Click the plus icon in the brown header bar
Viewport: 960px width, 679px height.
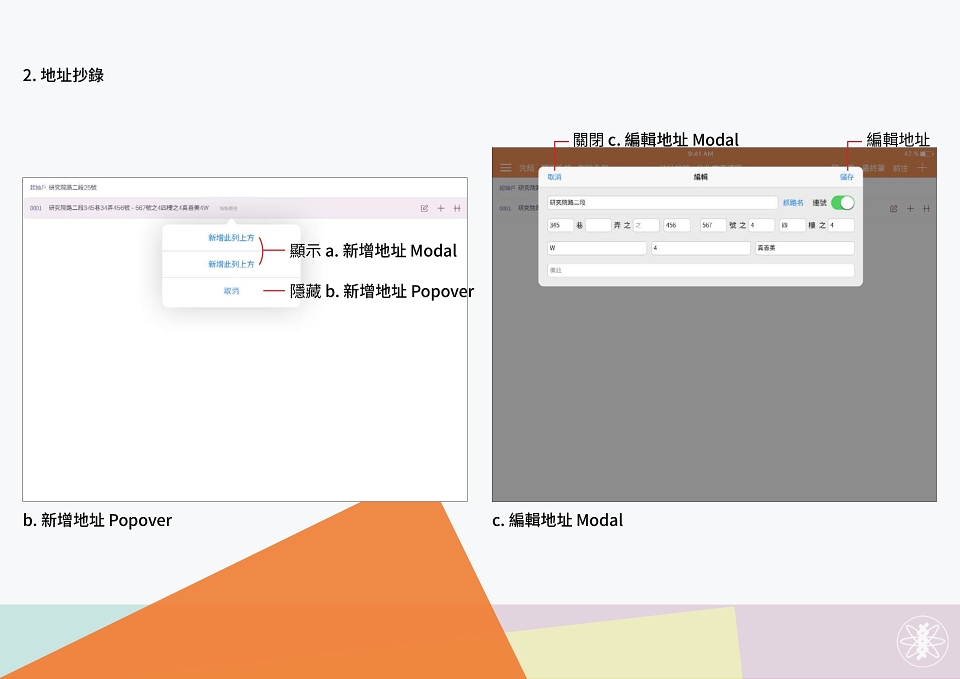(x=922, y=168)
